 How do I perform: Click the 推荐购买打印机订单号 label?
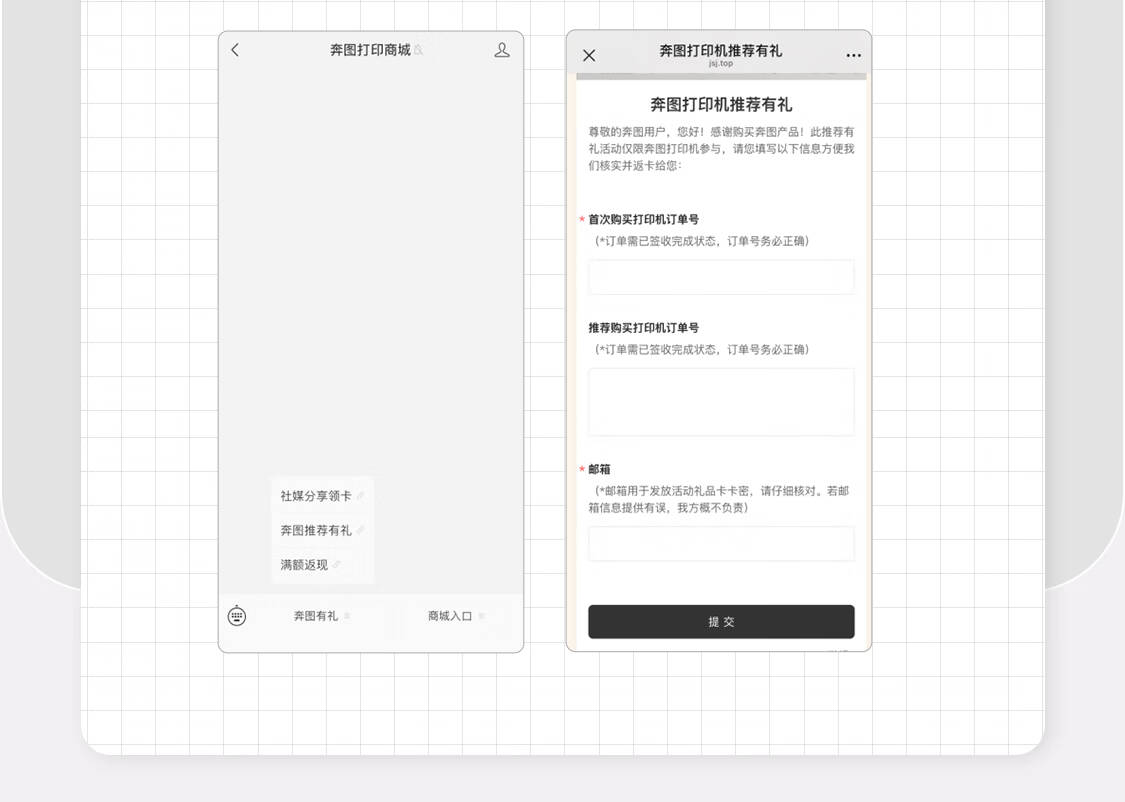click(x=644, y=328)
